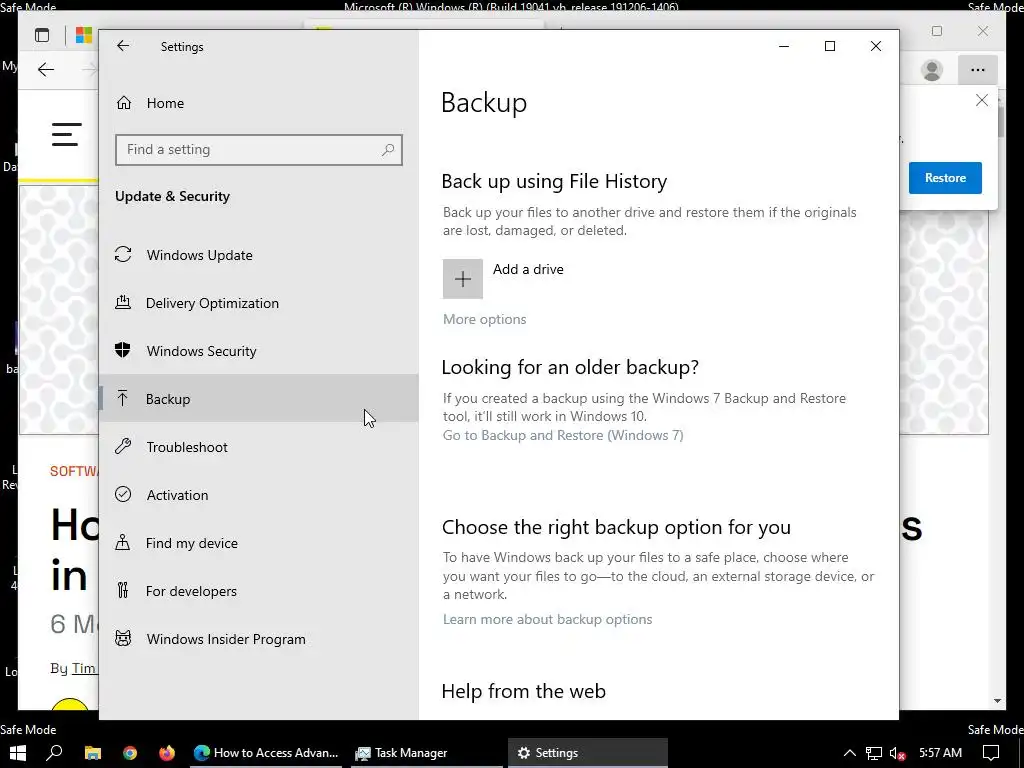Show hidden system tray icons
The width and height of the screenshot is (1024, 768).
(850, 753)
